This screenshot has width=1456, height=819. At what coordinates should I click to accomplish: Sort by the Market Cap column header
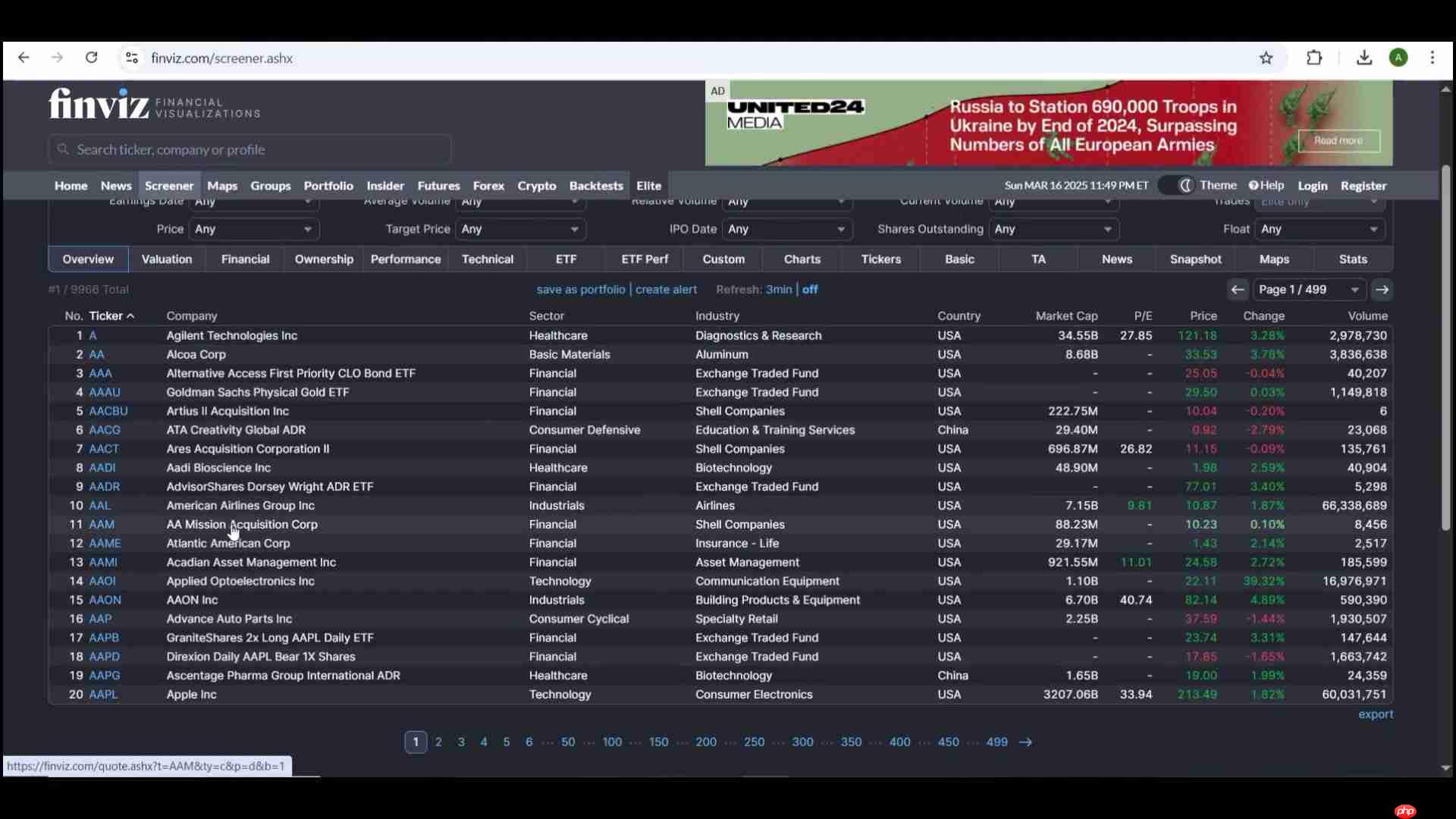(x=1066, y=316)
